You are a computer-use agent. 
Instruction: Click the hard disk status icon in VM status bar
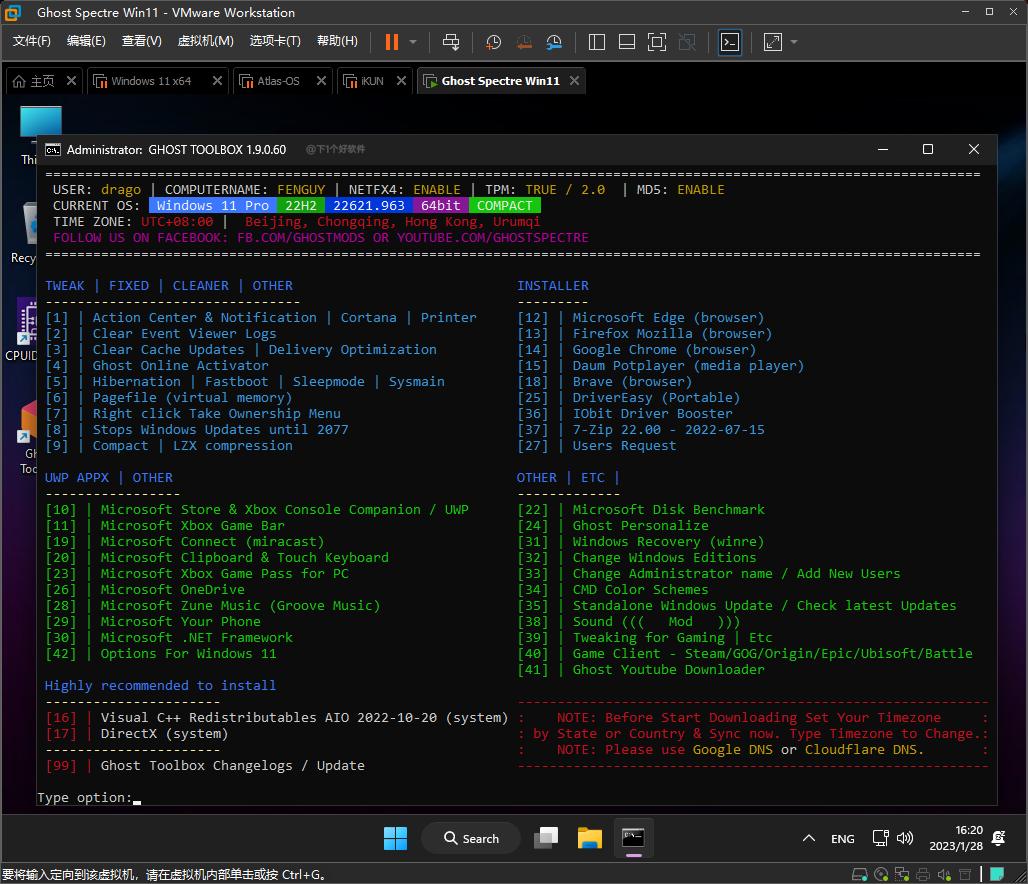[859, 873]
